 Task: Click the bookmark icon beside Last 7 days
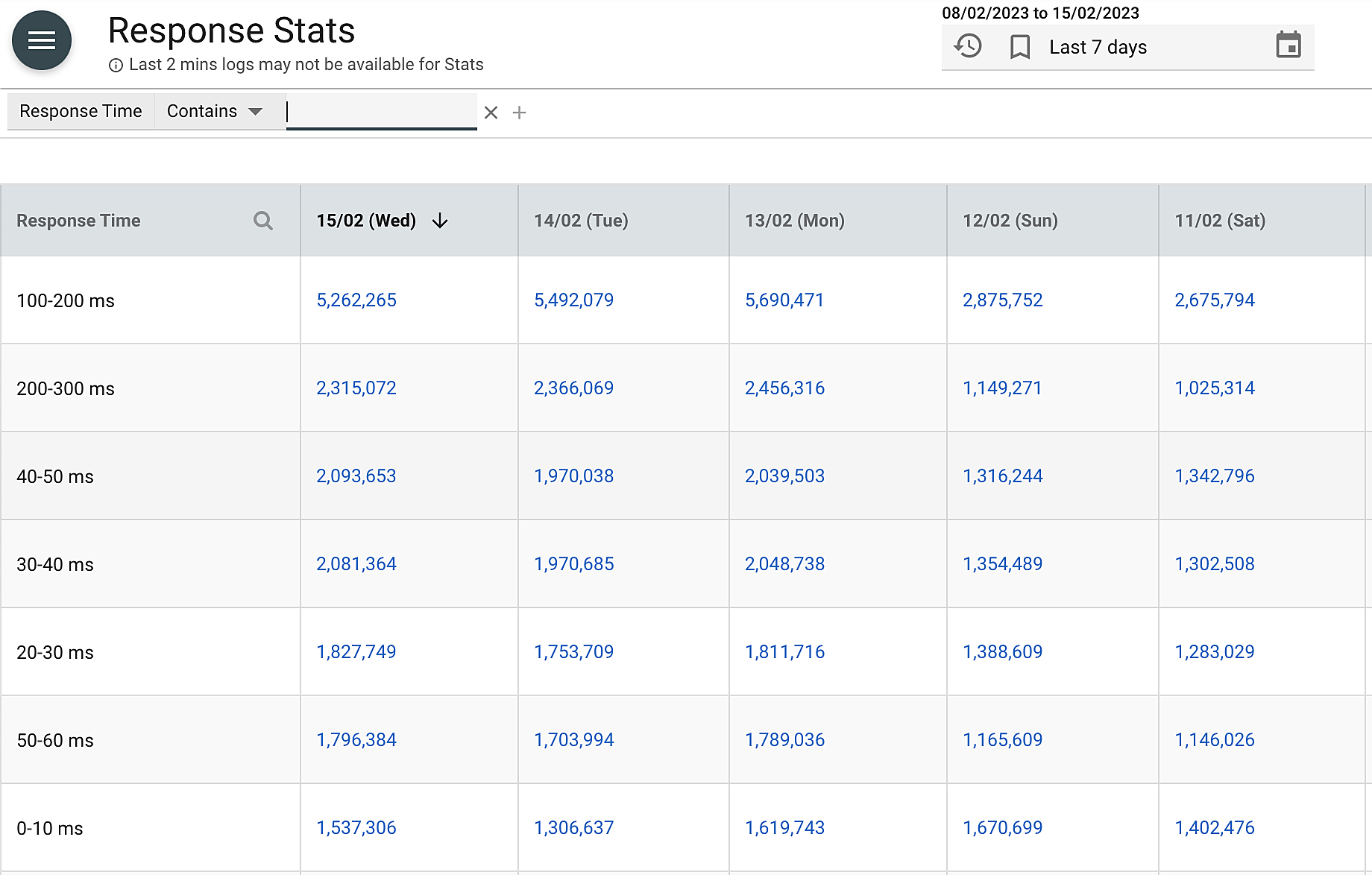pos(1019,47)
